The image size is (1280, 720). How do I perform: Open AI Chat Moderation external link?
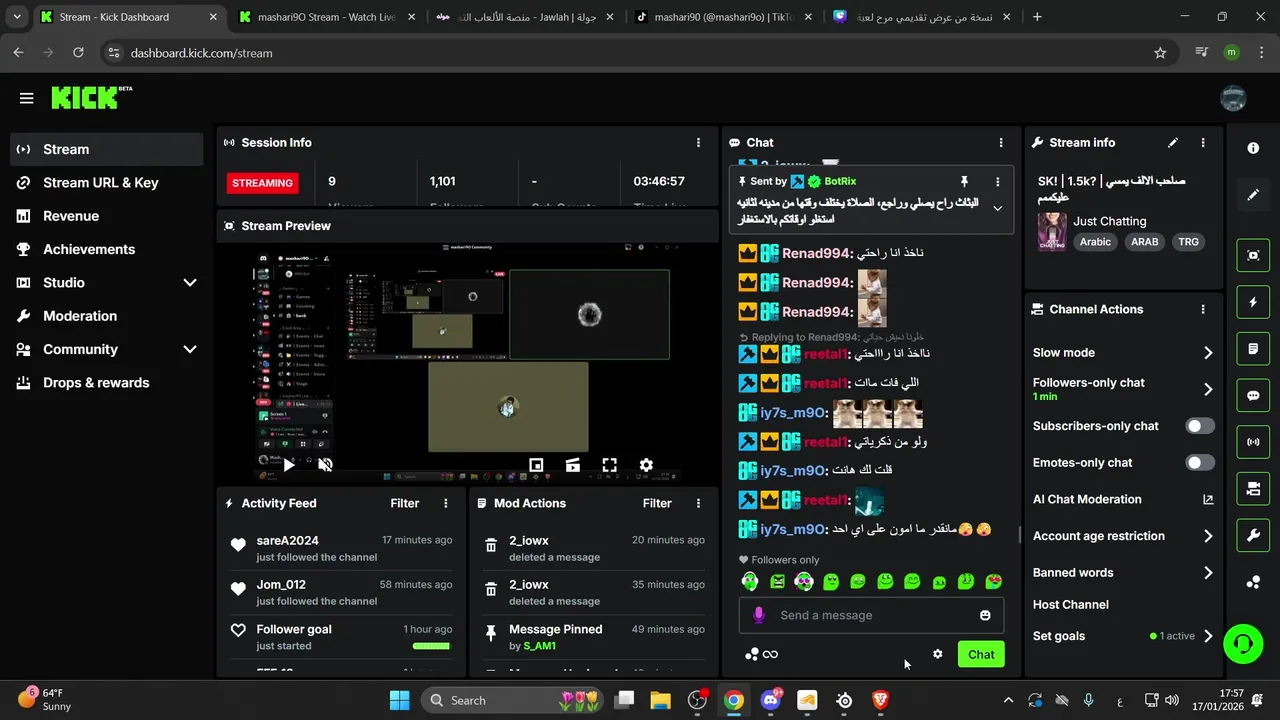coord(1208,500)
